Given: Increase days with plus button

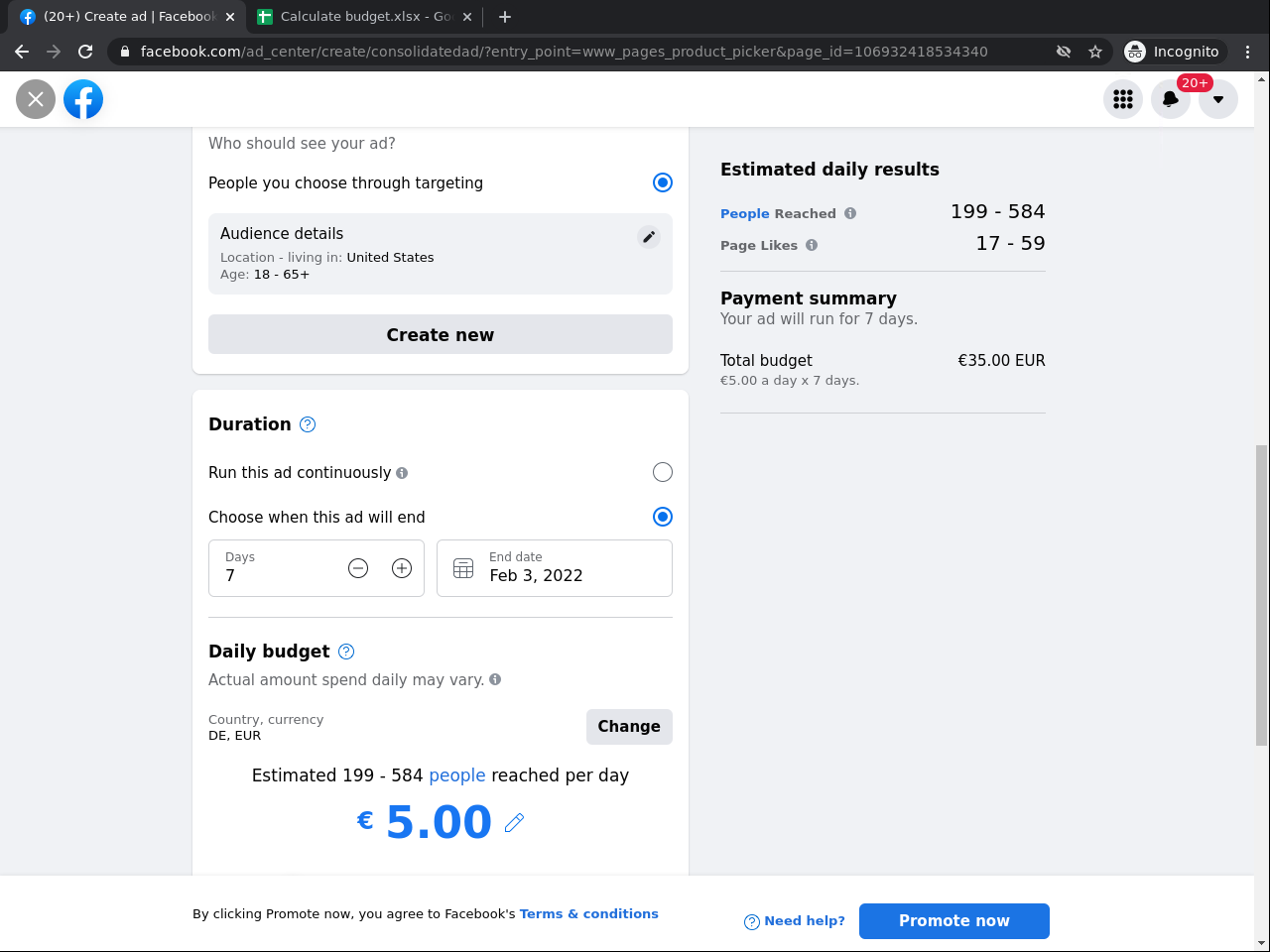Looking at the screenshot, I should 402,568.
